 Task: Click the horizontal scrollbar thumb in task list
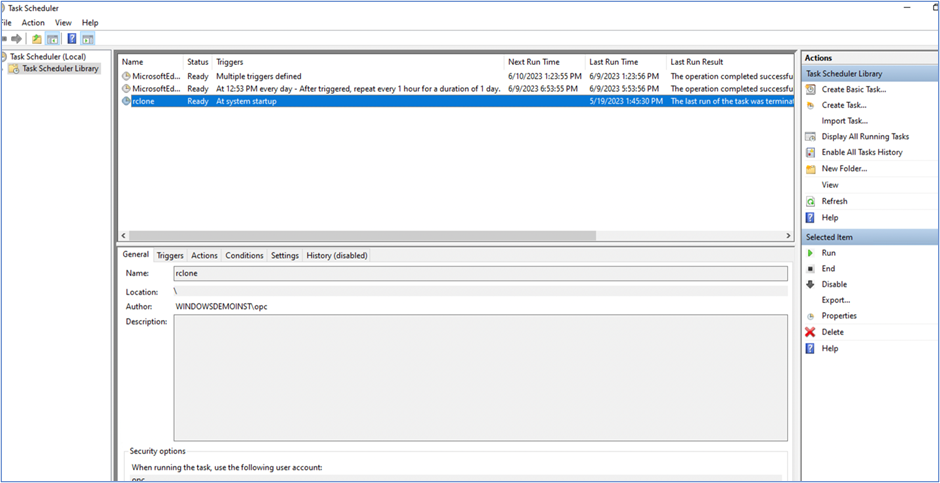362,236
